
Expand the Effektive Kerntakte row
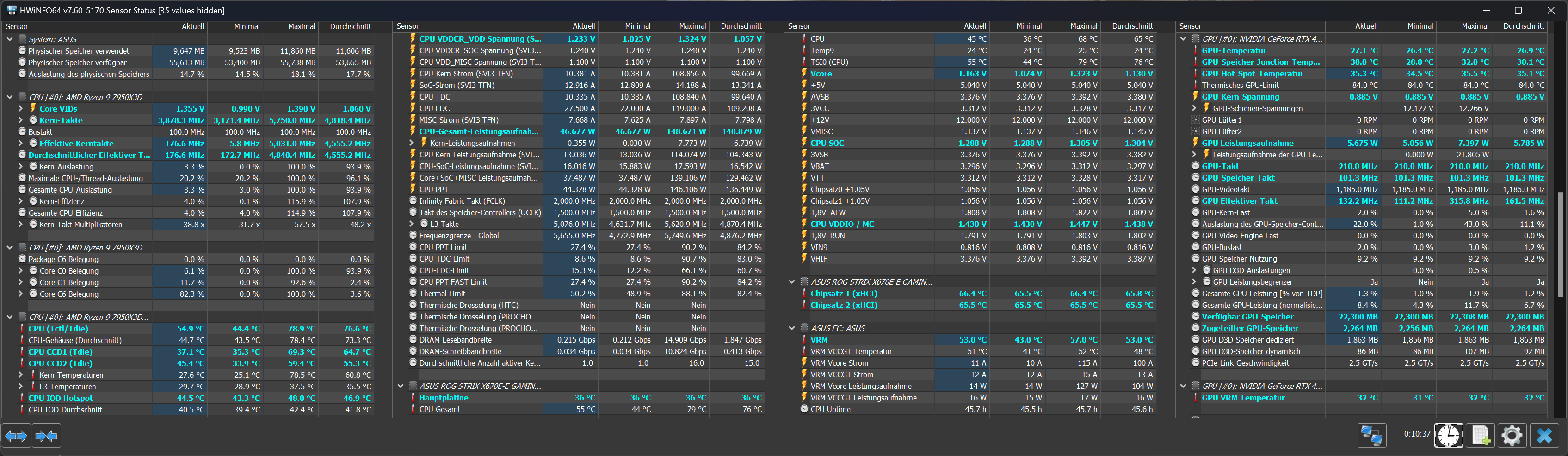coord(21,143)
